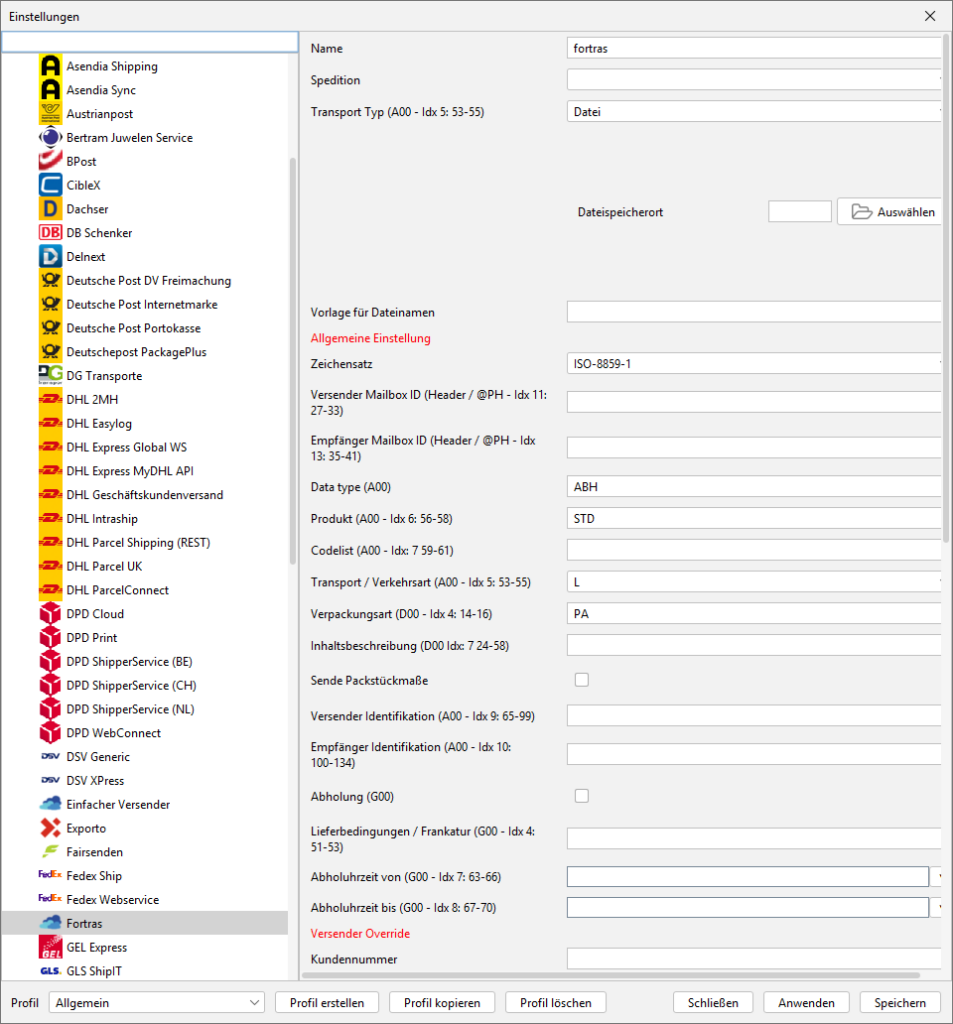Click the Austrianpost icon
Image resolution: width=953 pixels, height=1024 pixels.
coord(51,114)
